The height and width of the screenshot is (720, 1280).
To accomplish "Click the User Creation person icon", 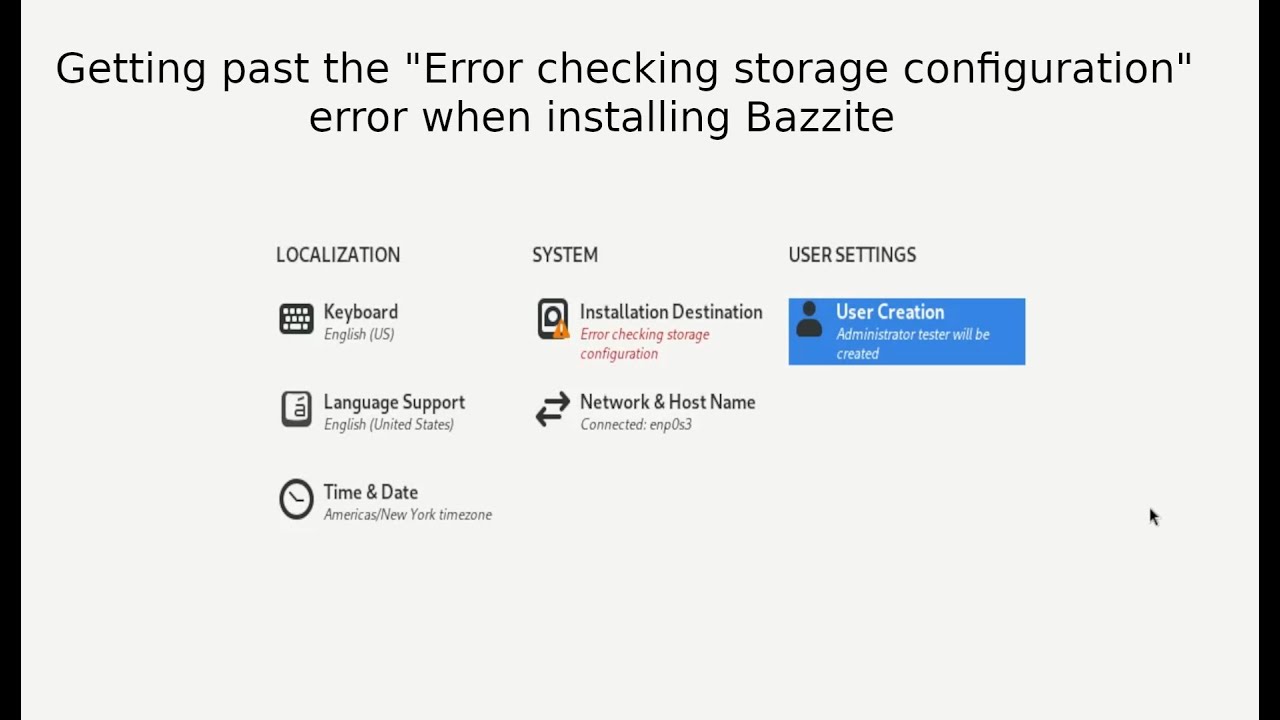I will click(809, 320).
